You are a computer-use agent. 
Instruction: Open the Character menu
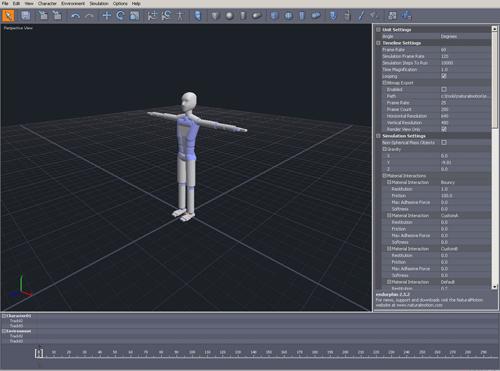click(47, 3)
